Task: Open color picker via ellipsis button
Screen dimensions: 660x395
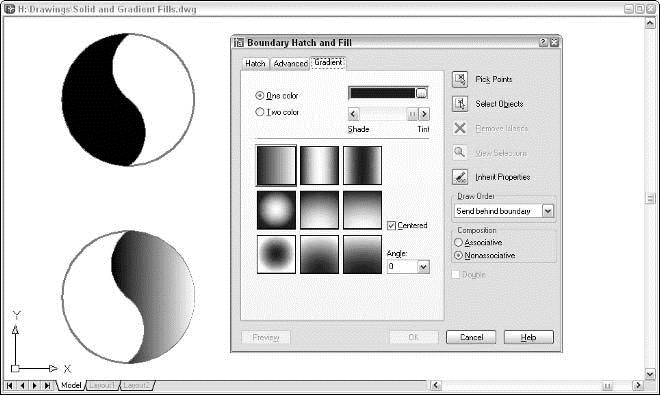Action: coord(421,93)
